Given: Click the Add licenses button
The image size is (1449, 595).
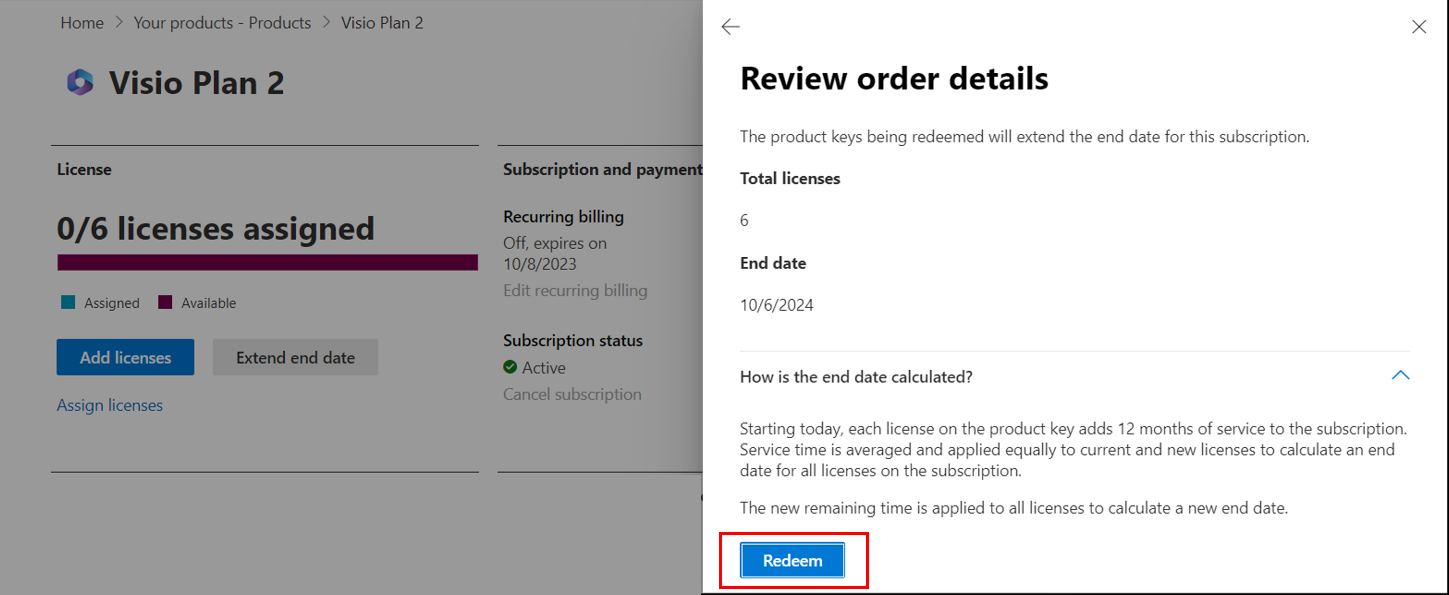Looking at the screenshot, I should click(x=125, y=357).
